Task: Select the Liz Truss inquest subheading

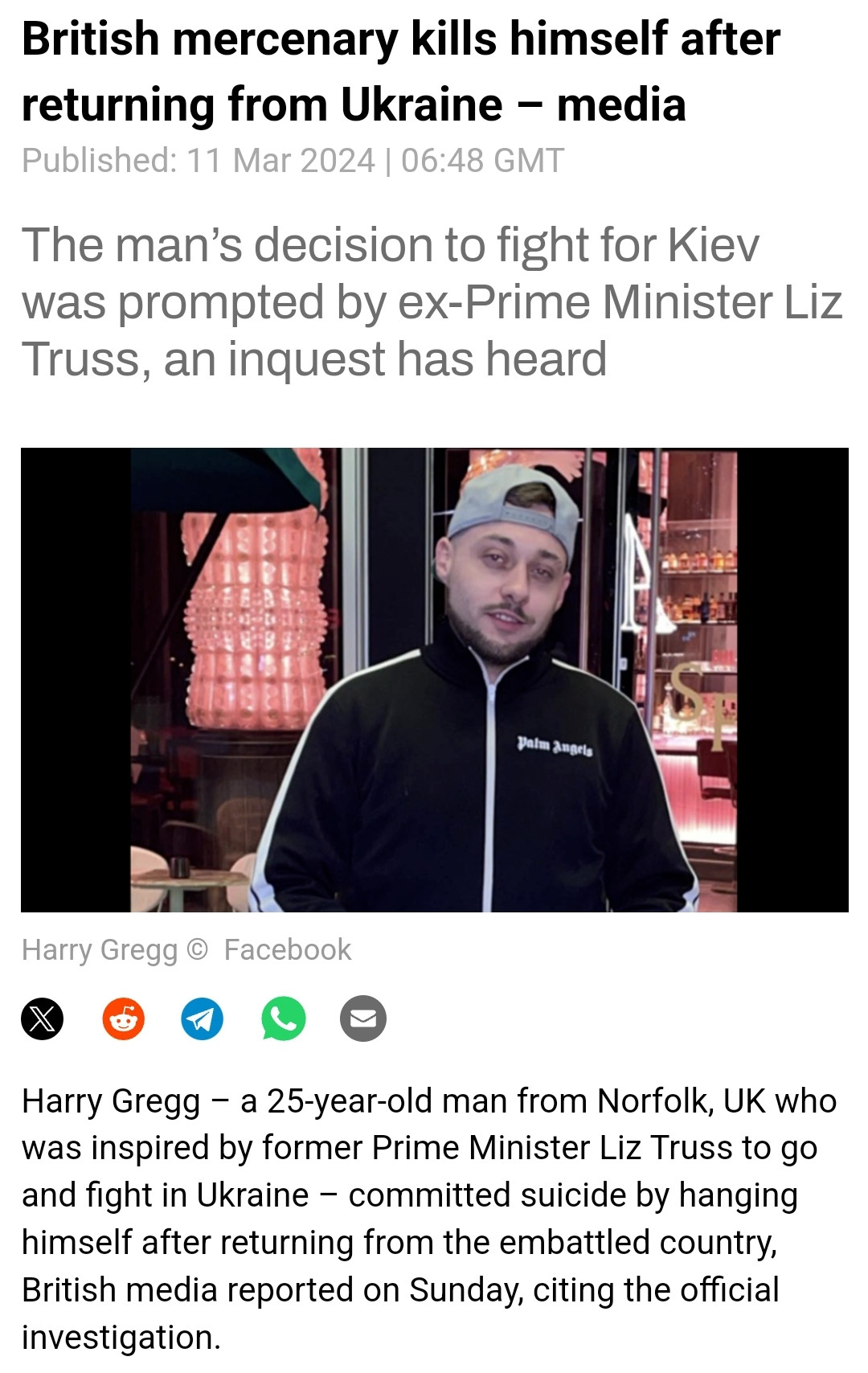Action: tap(432, 301)
